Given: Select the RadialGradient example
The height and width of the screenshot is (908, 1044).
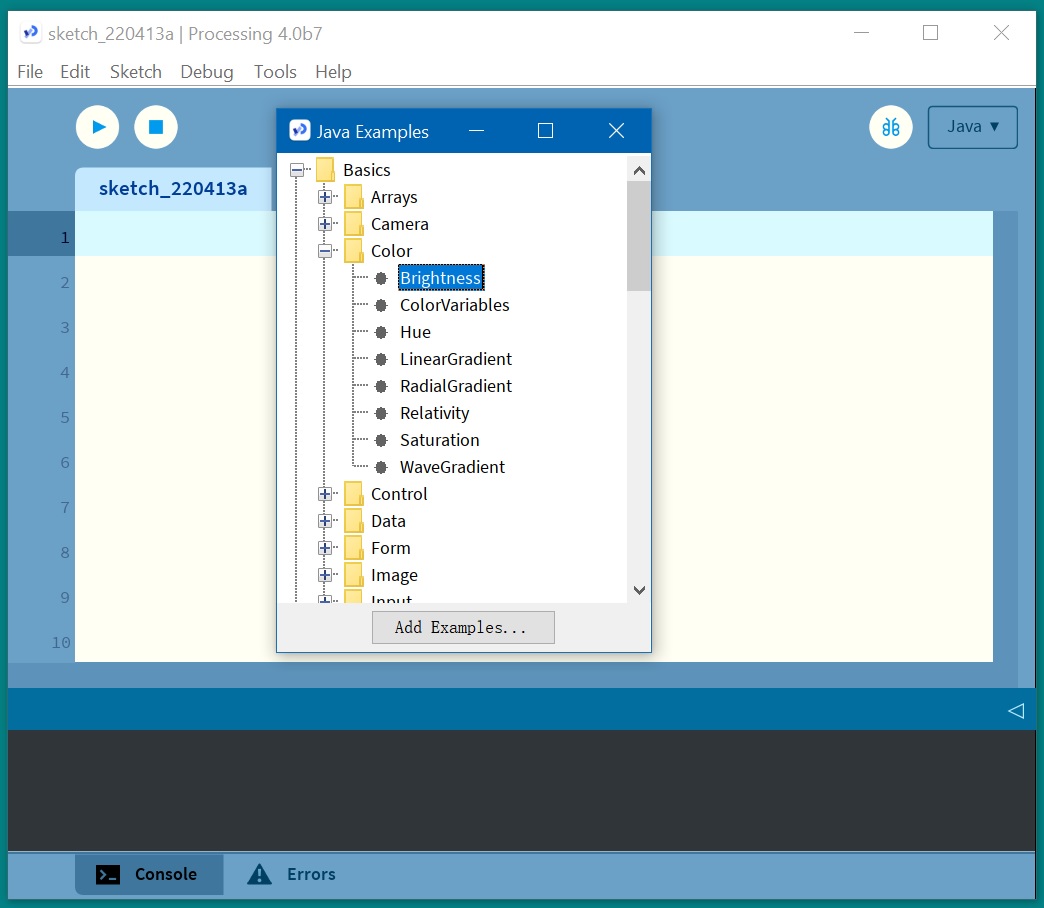Looking at the screenshot, I should tap(455, 386).
